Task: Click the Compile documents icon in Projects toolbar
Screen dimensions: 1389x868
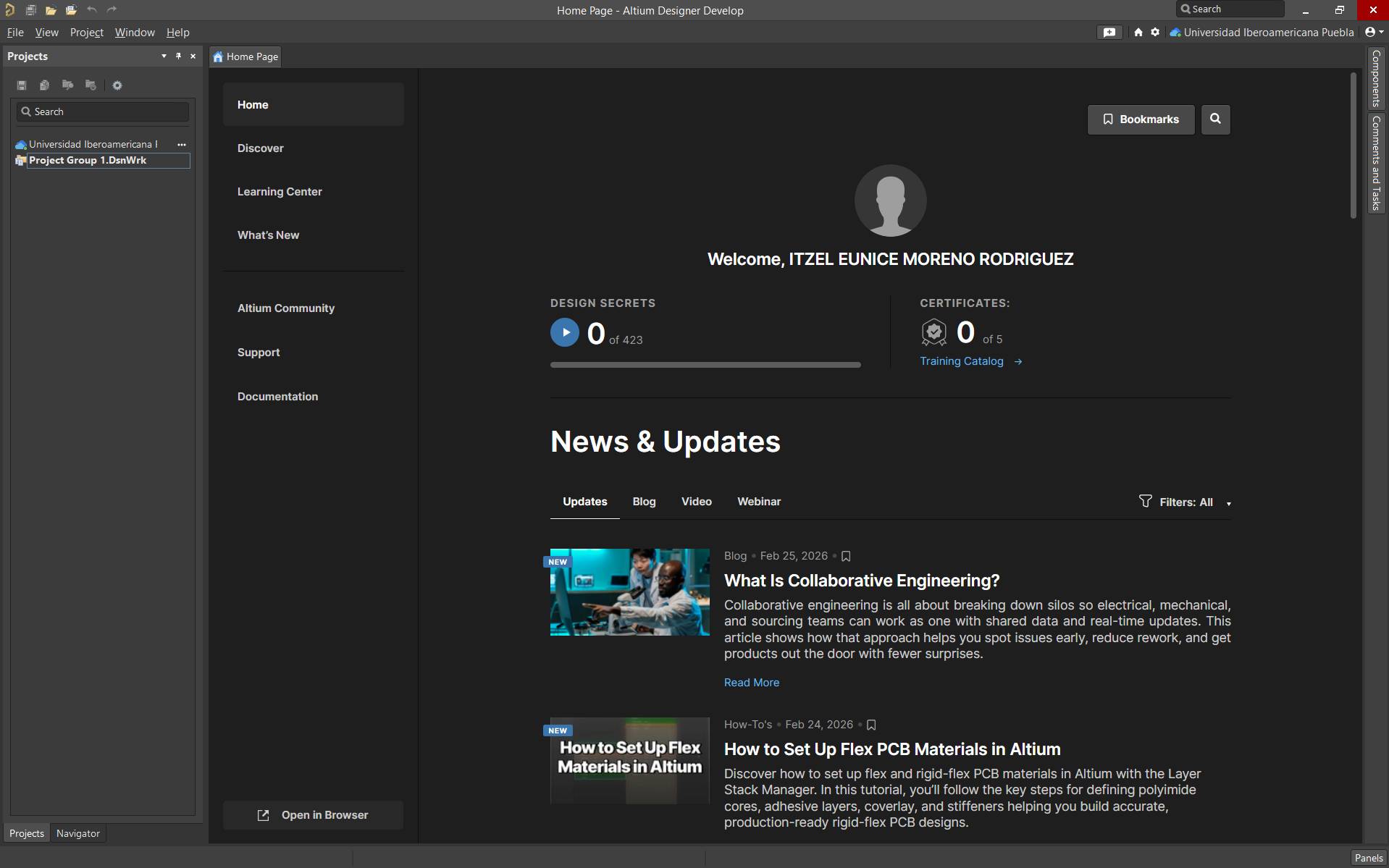Action: 44,85
